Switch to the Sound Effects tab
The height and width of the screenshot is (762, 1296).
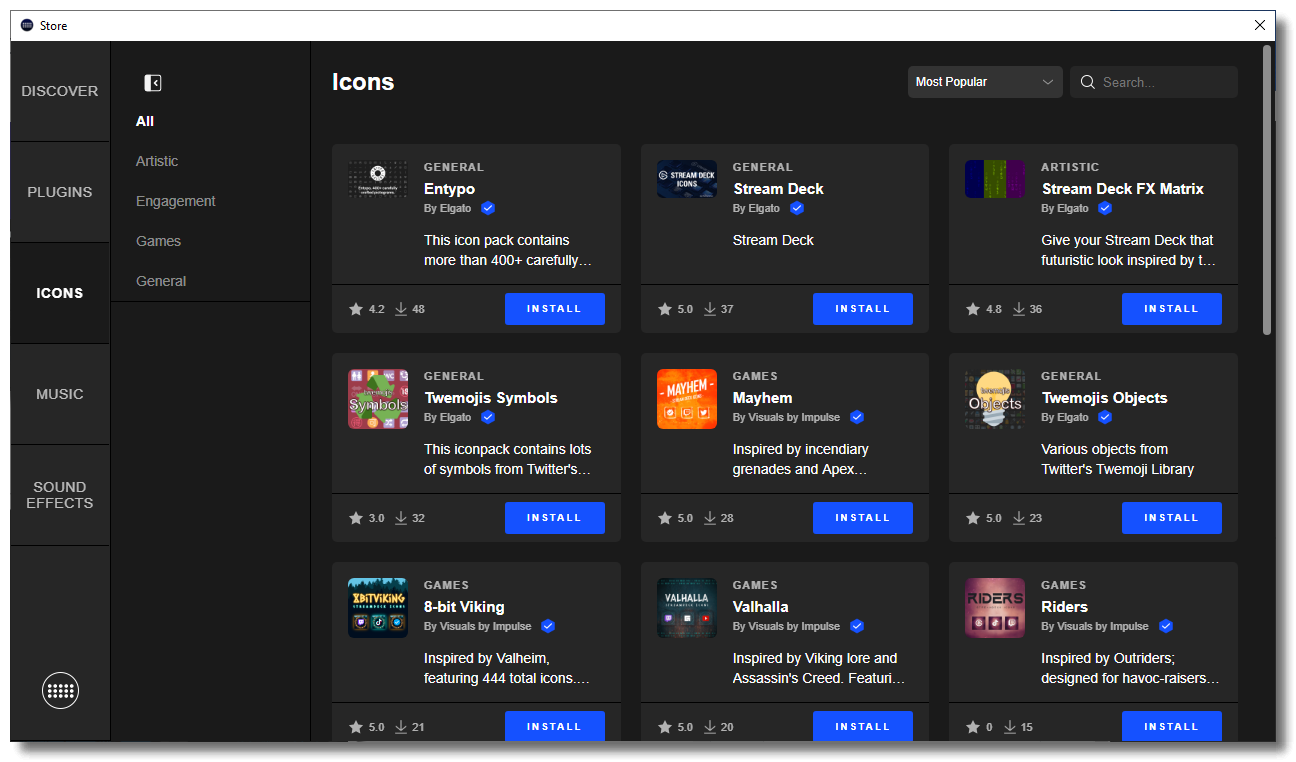[60, 495]
